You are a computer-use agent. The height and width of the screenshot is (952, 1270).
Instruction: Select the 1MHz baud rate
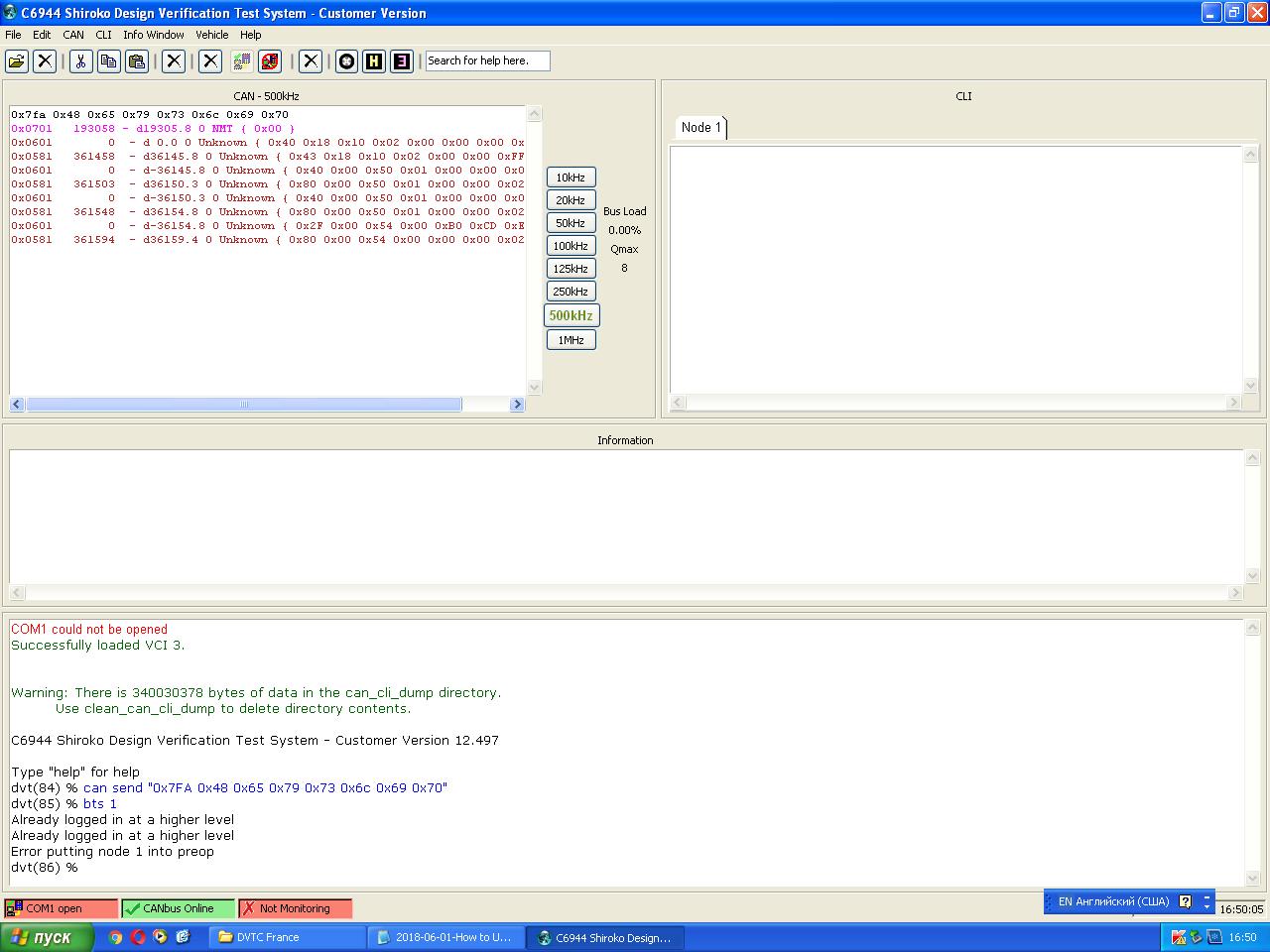click(571, 340)
